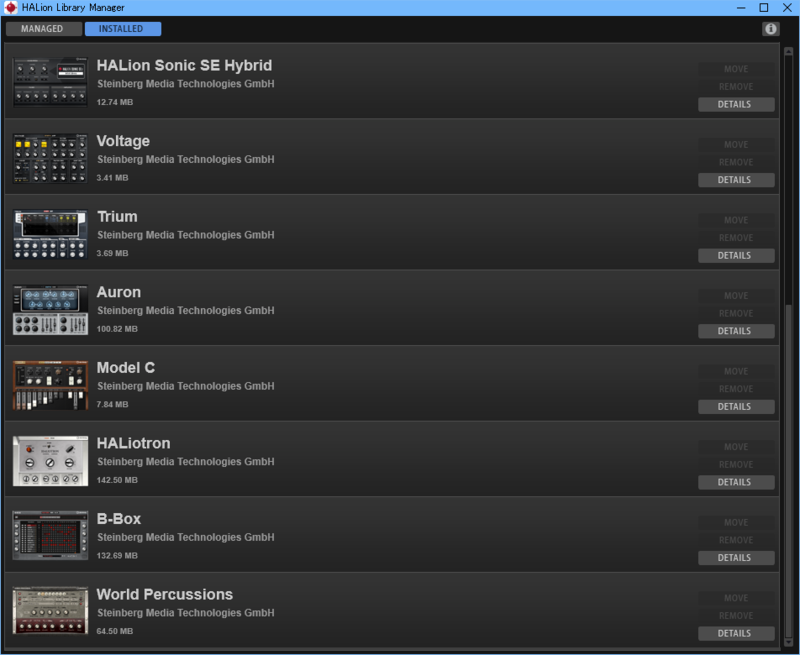This screenshot has width=800, height=655.
Task: Click the 'HALiotron' library title
Action: click(133, 443)
